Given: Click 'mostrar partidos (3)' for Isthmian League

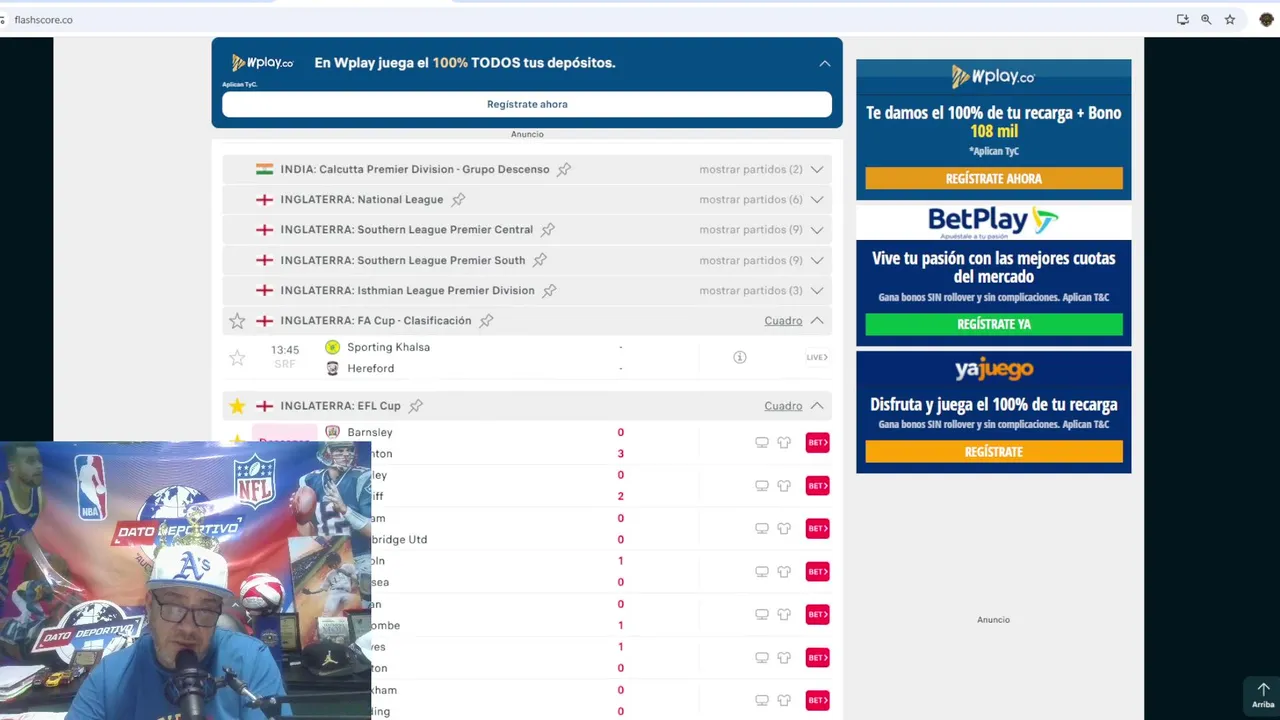Looking at the screenshot, I should pos(751,291).
